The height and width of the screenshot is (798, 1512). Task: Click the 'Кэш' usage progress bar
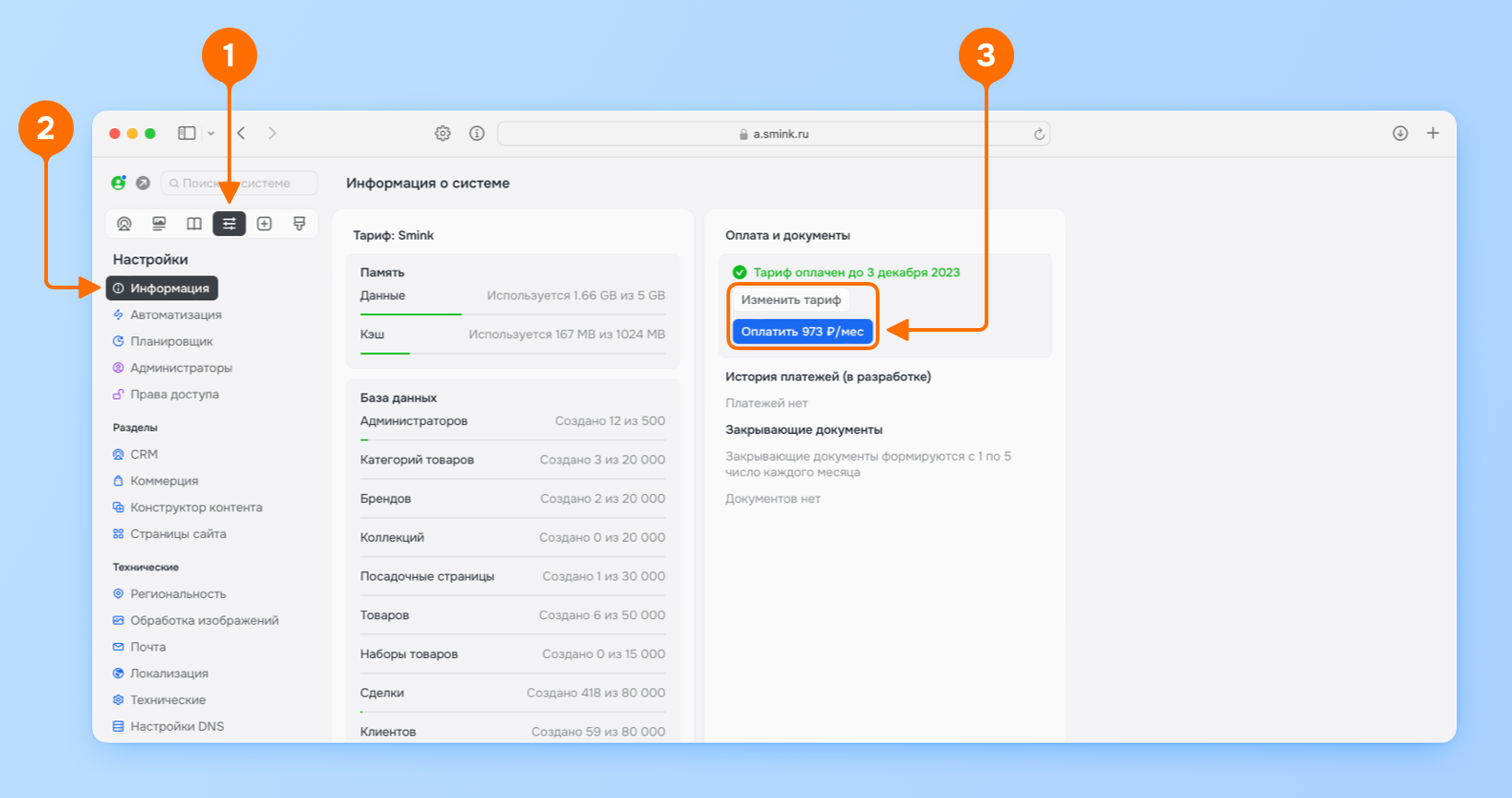coord(513,354)
